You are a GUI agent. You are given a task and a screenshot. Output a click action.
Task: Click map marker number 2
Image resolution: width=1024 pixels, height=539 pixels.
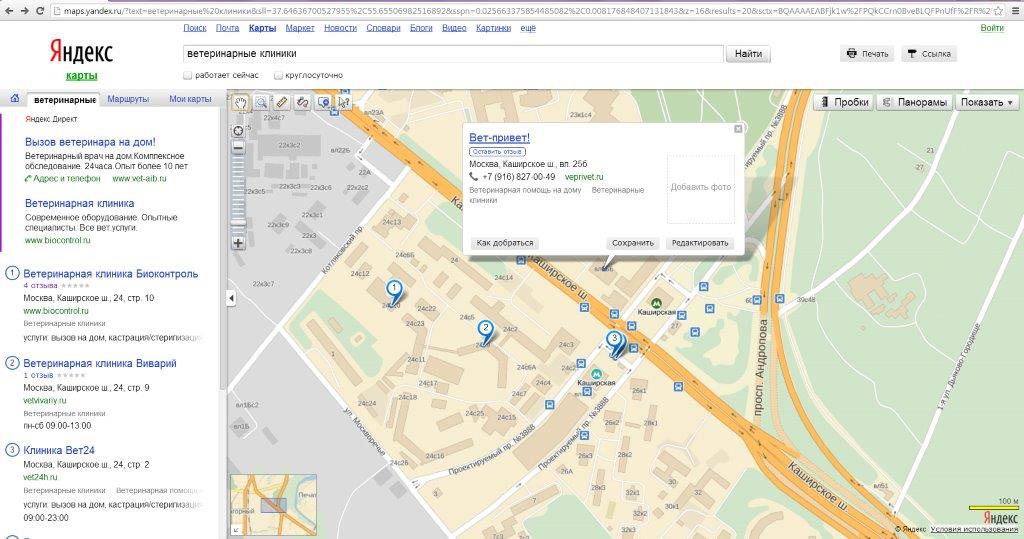485,333
